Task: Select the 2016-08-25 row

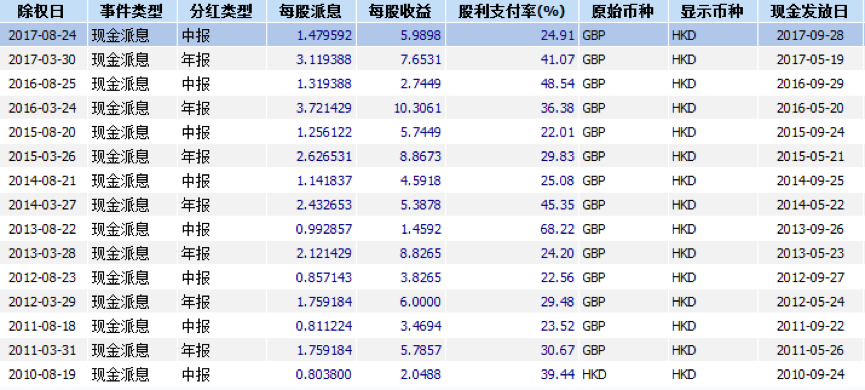Action: (x=432, y=83)
